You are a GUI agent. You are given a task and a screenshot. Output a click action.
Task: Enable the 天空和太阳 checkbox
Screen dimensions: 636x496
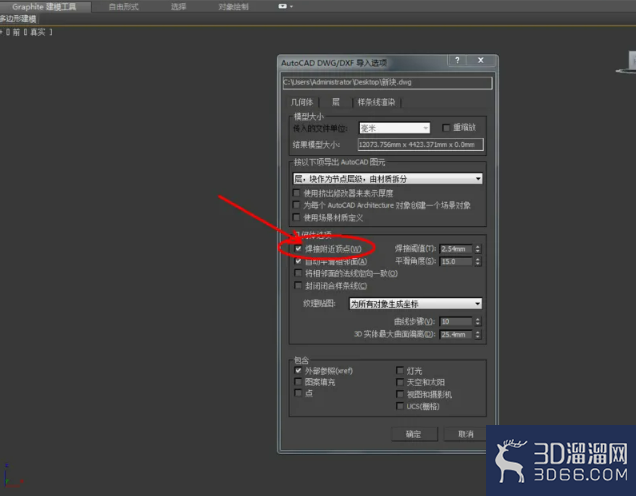click(400, 382)
